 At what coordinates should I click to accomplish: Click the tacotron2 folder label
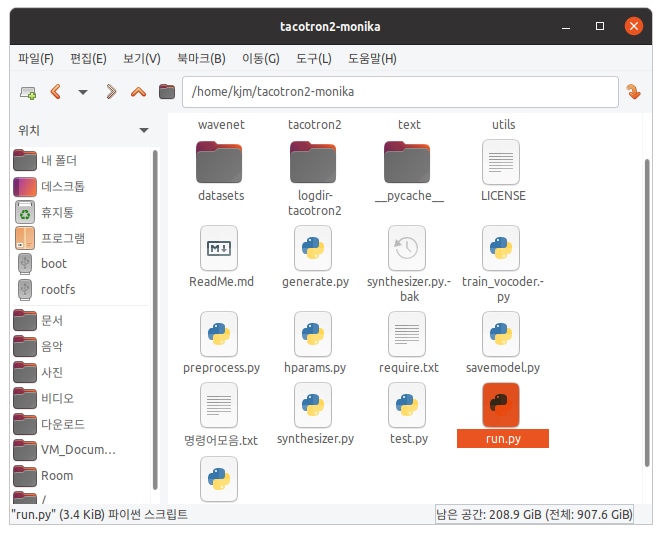[315, 125]
